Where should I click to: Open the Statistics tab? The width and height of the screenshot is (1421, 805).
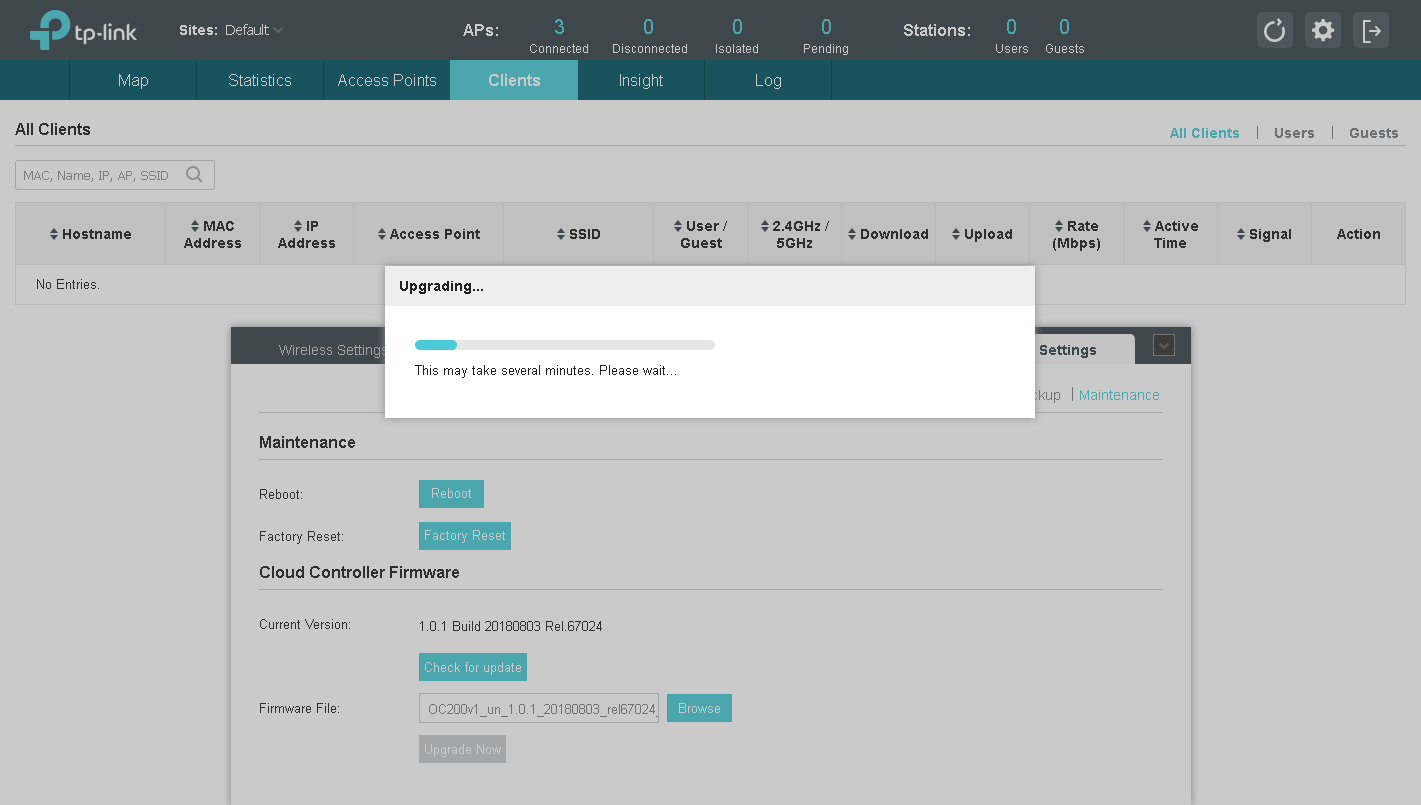[260, 80]
